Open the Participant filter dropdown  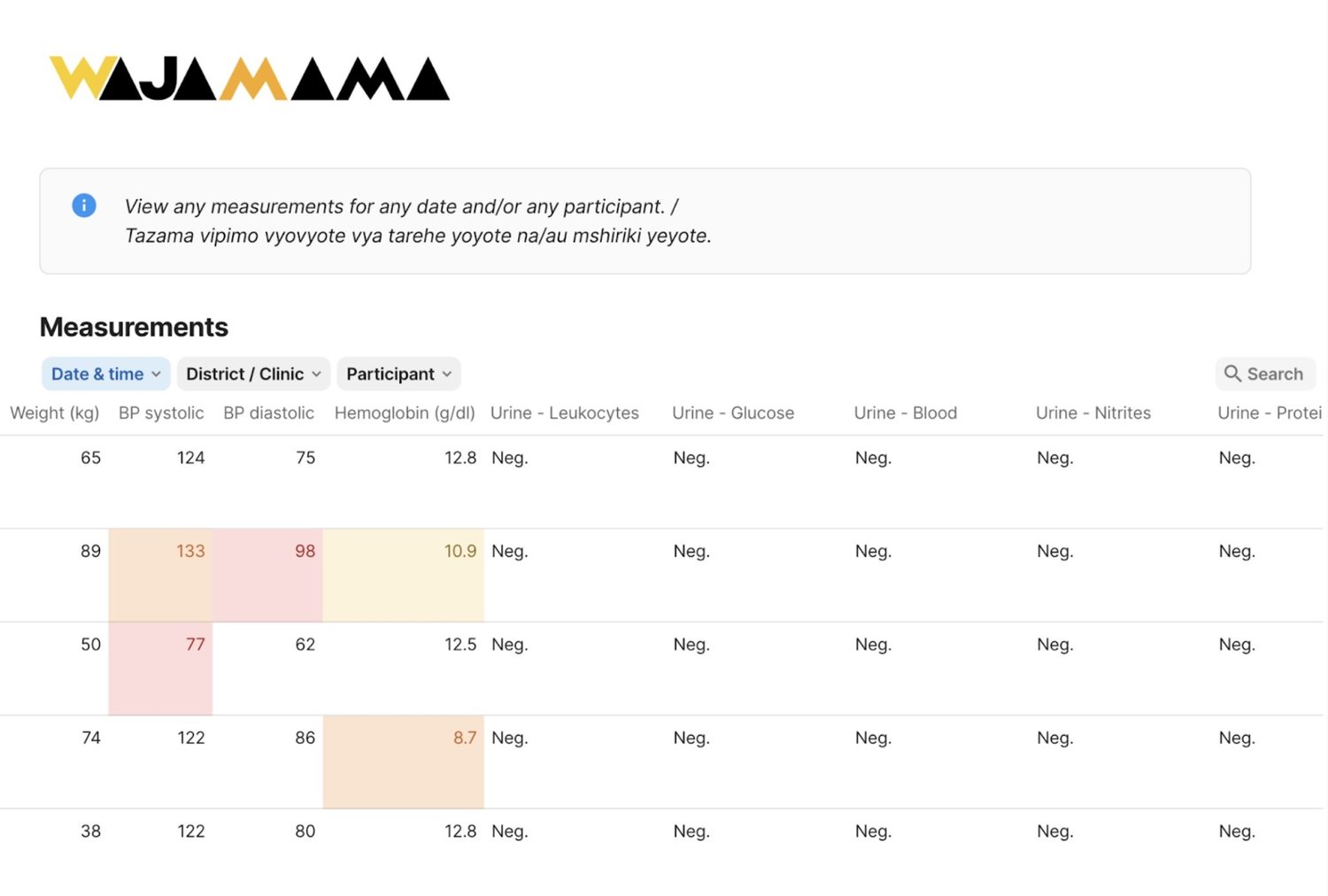coord(398,374)
